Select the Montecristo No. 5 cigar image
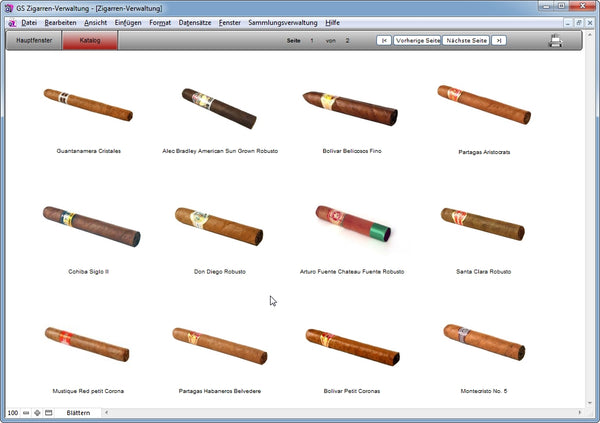This screenshot has height=423, width=600. (x=484, y=342)
